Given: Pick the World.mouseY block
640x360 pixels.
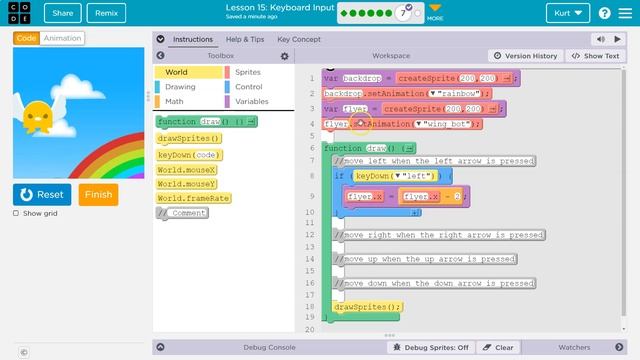Looking at the screenshot, I should click(x=187, y=184).
